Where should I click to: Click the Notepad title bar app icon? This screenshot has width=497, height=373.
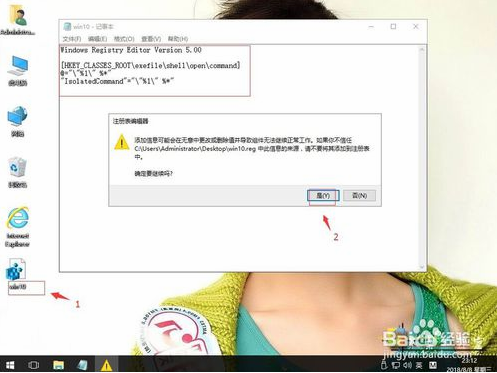coord(67,26)
